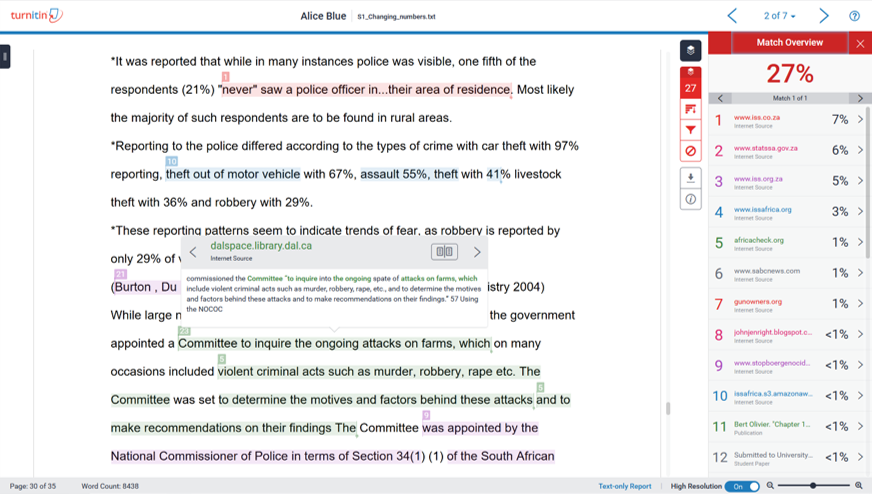Click the help question mark icon

(854, 16)
